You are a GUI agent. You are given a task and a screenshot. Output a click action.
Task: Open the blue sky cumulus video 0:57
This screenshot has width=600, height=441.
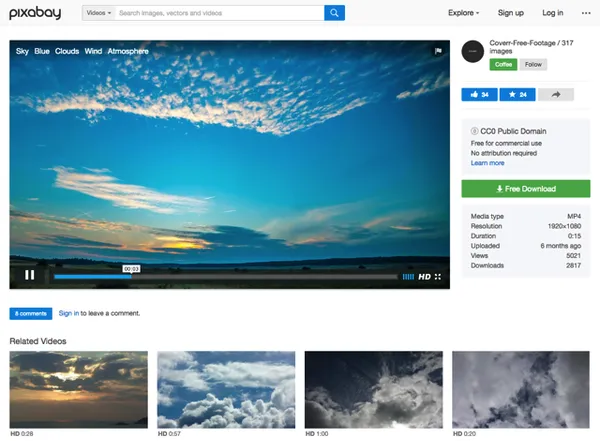pyautogui.click(x=226, y=390)
